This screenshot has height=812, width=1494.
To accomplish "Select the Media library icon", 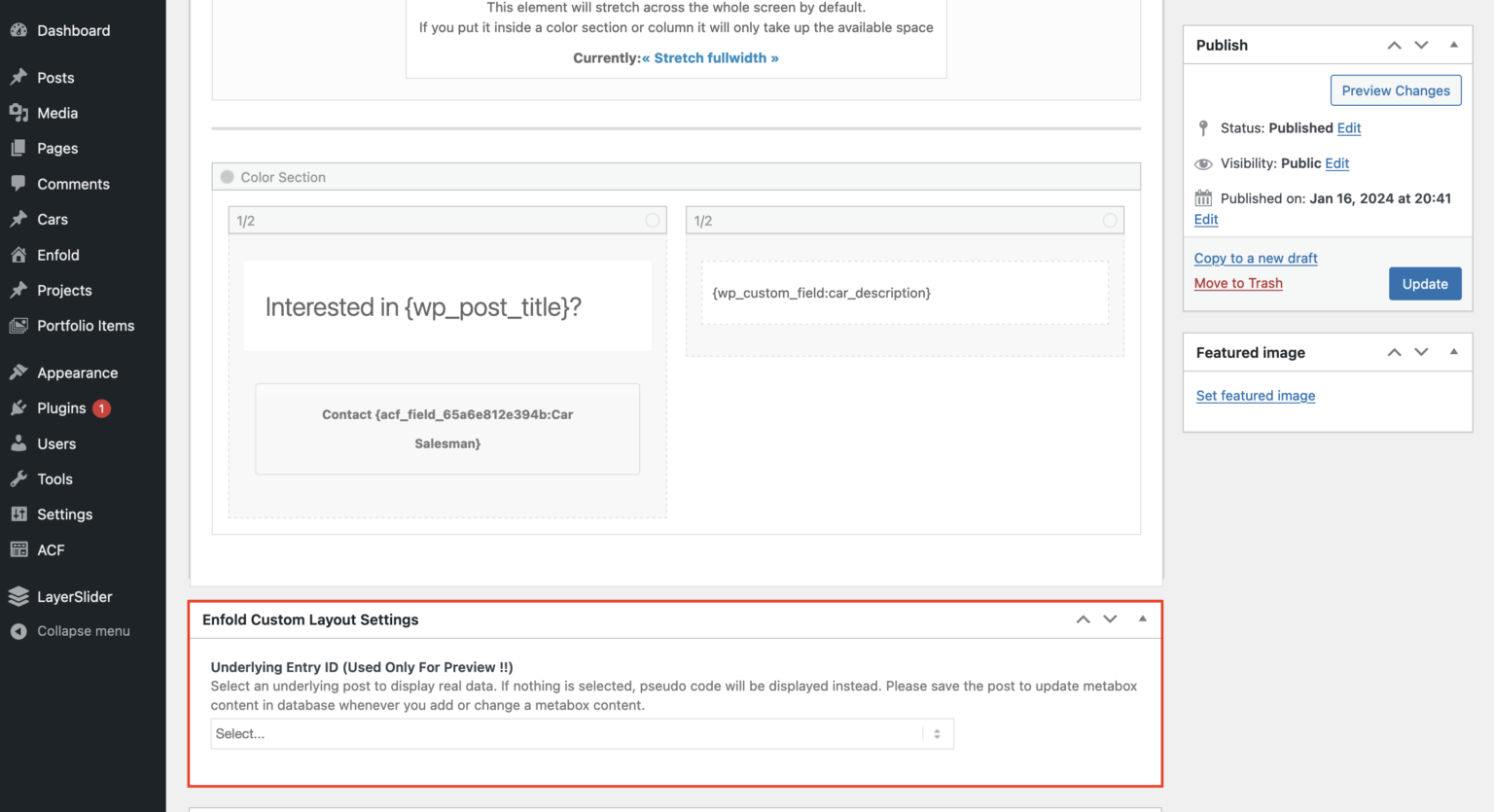I will pyautogui.click(x=19, y=113).
